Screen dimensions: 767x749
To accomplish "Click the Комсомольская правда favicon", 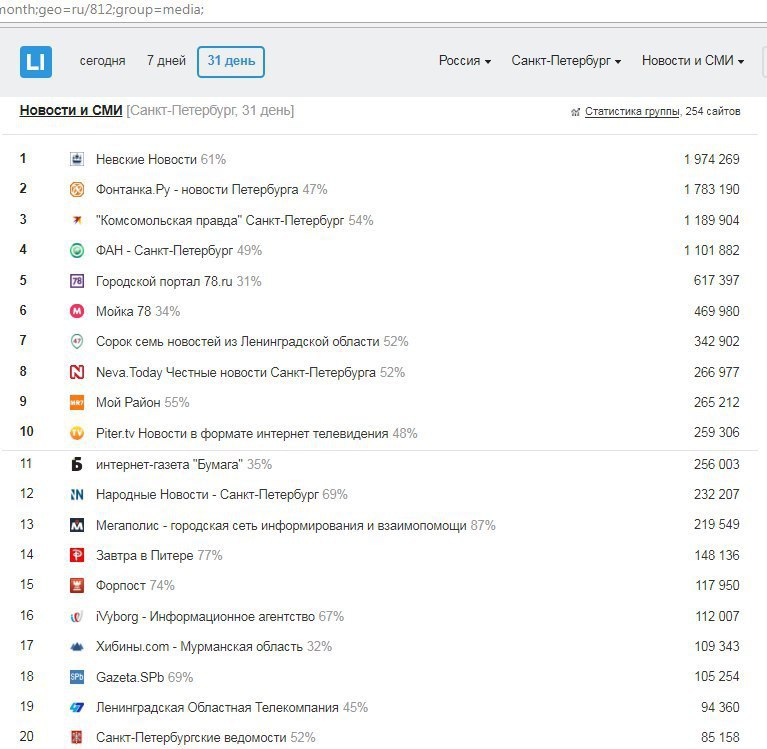I will pyautogui.click(x=77, y=220).
